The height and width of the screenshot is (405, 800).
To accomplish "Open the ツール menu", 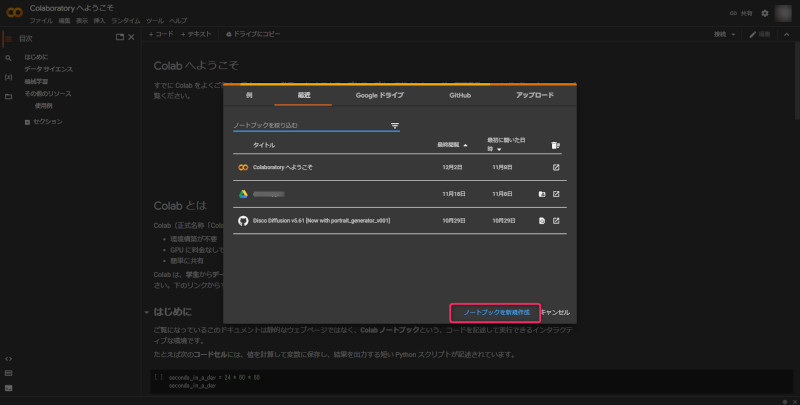I will (155, 21).
